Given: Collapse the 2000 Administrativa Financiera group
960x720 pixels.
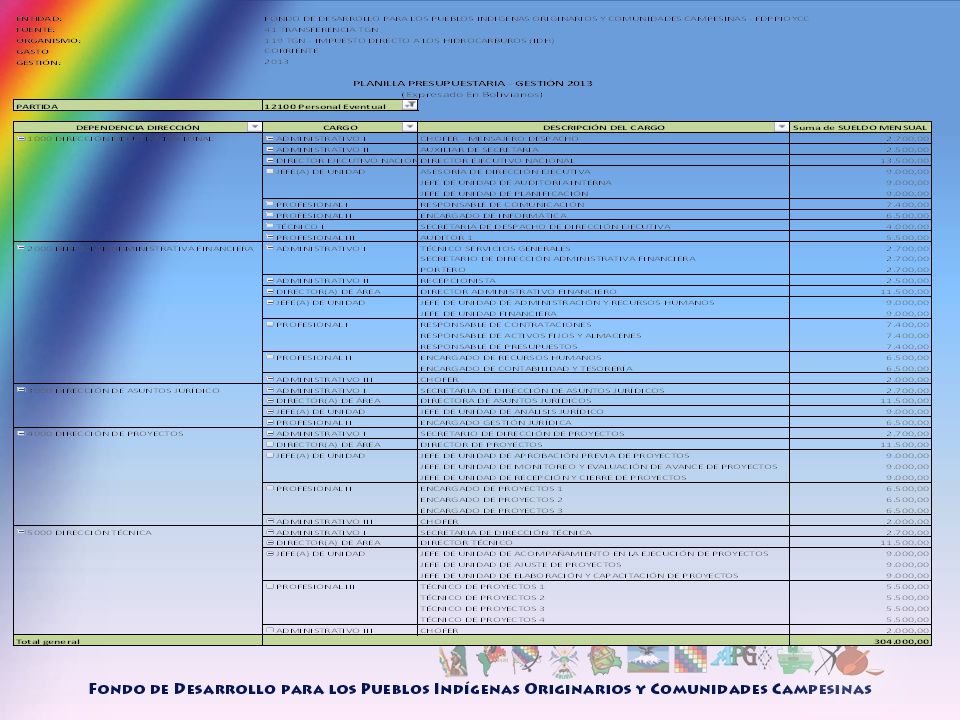Looking at the screenshot, I should (21, 248).
